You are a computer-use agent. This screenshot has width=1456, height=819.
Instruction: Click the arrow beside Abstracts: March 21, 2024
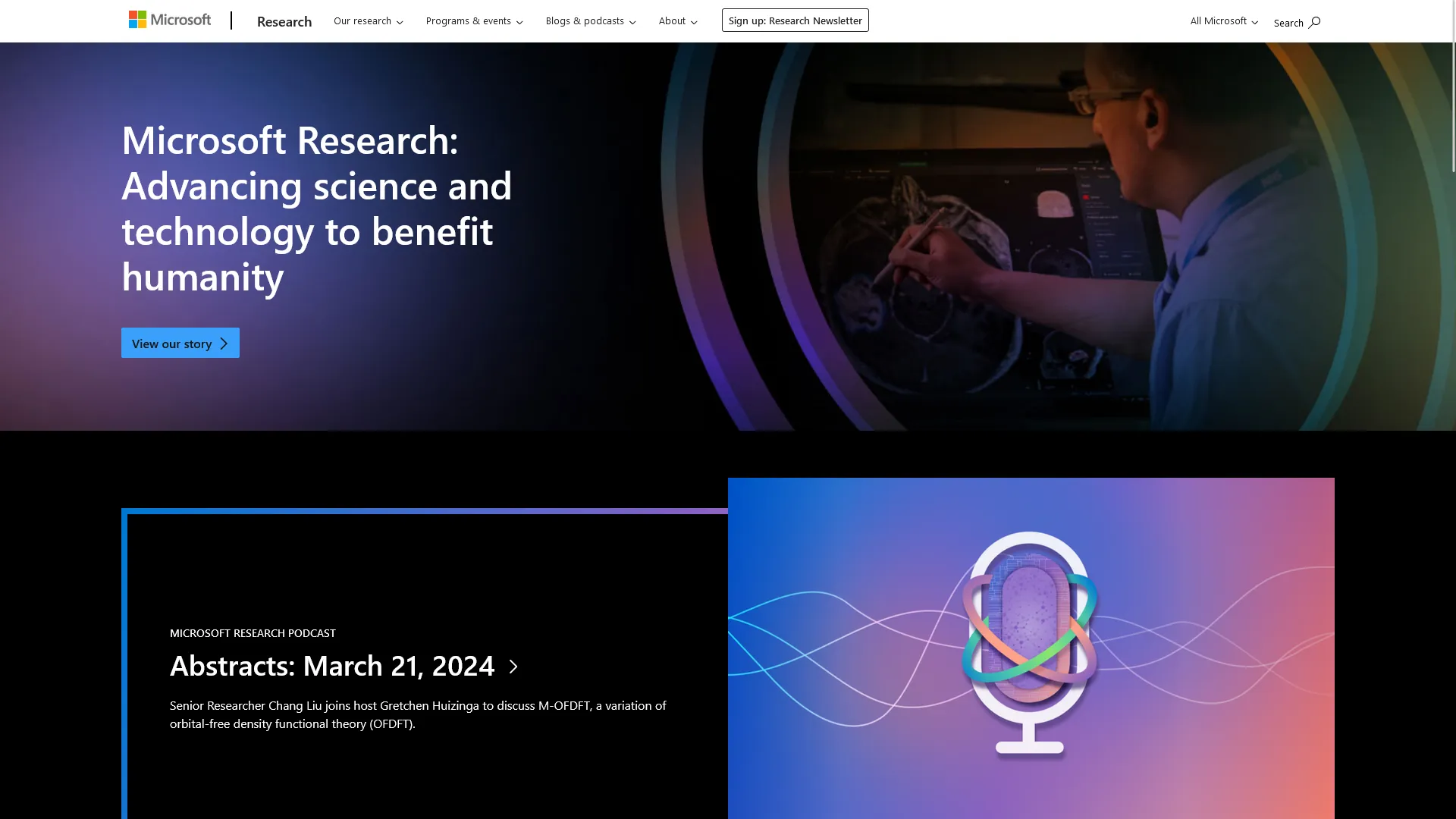pos(513,667)
